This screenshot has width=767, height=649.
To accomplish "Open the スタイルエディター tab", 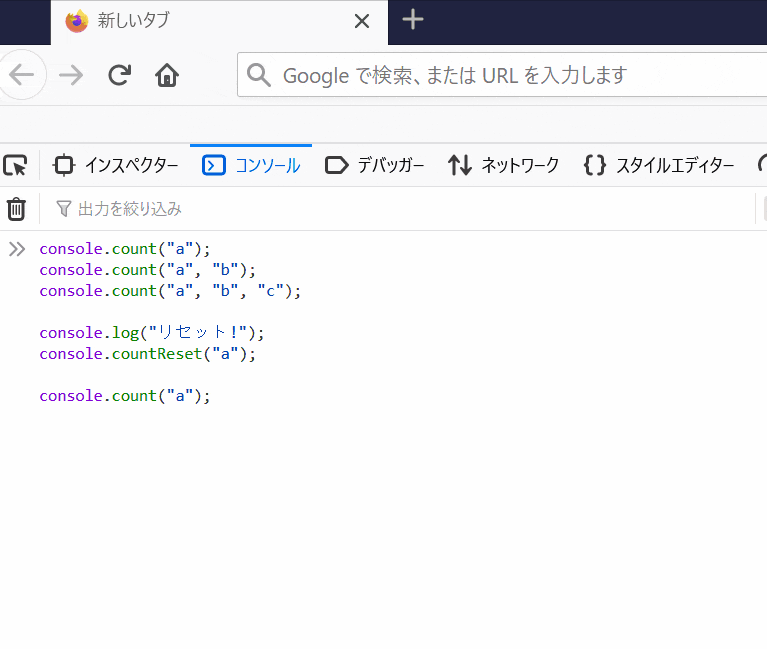I will click(659, 165).
